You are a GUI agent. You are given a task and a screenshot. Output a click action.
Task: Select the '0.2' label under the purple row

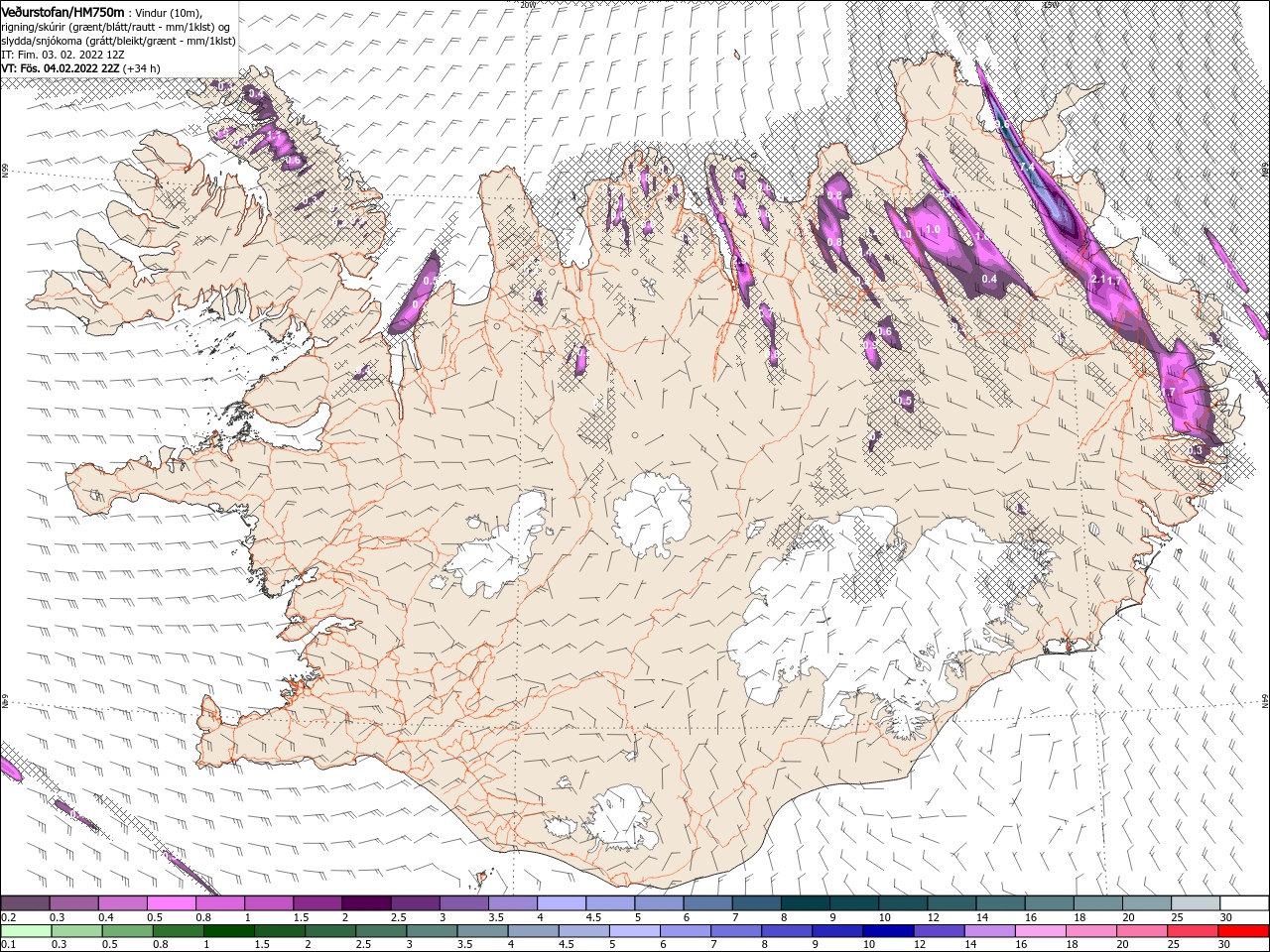[7, 916]
